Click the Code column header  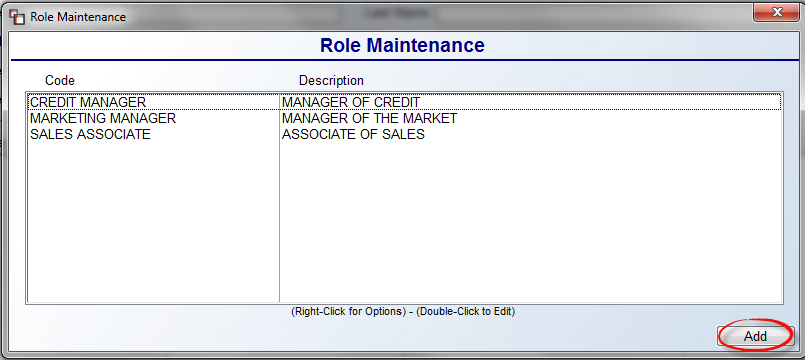pos(60,81)
